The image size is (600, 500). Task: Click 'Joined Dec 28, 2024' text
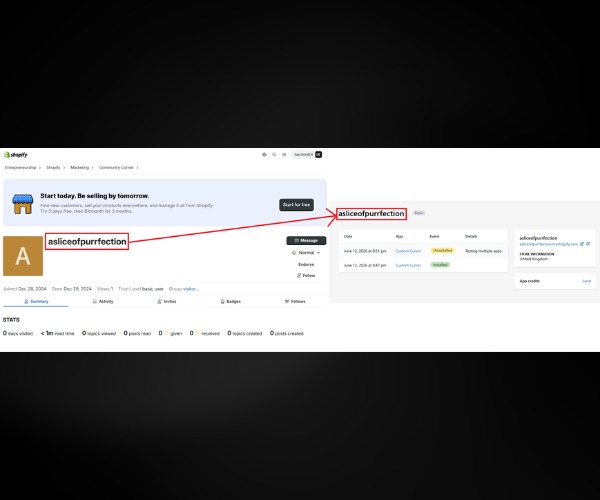24,289
